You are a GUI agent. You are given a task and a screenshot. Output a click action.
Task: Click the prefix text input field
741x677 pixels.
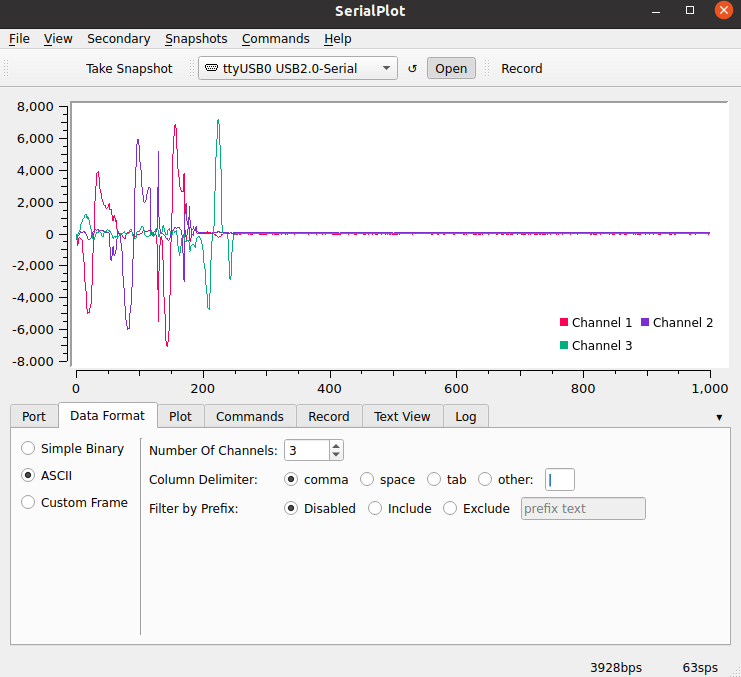[583, 508]
